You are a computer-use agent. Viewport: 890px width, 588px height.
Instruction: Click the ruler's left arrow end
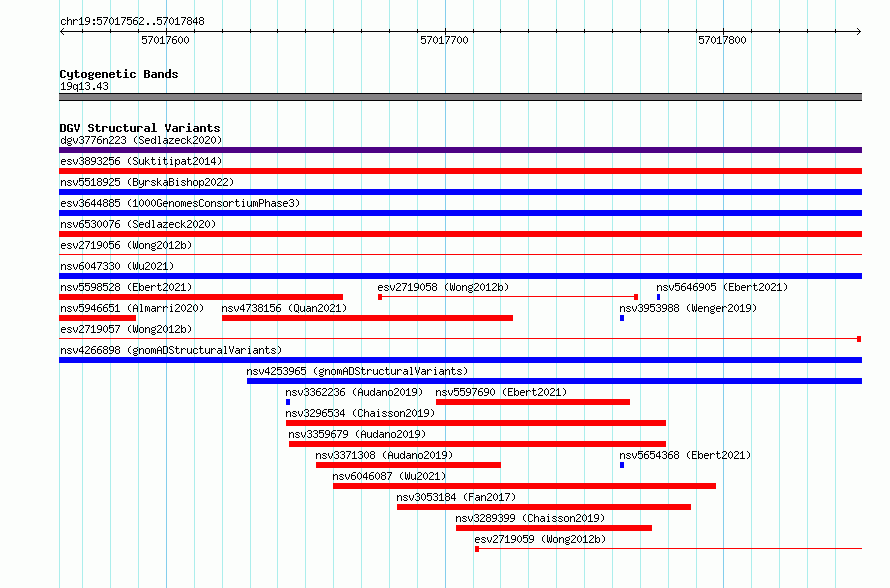(62, 31)
